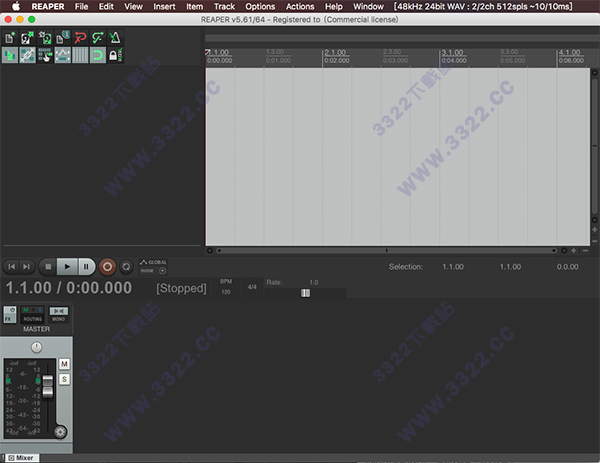600x463 pixels.
Task: Click the Rate 1.0 value
Action: coord(314,282)
